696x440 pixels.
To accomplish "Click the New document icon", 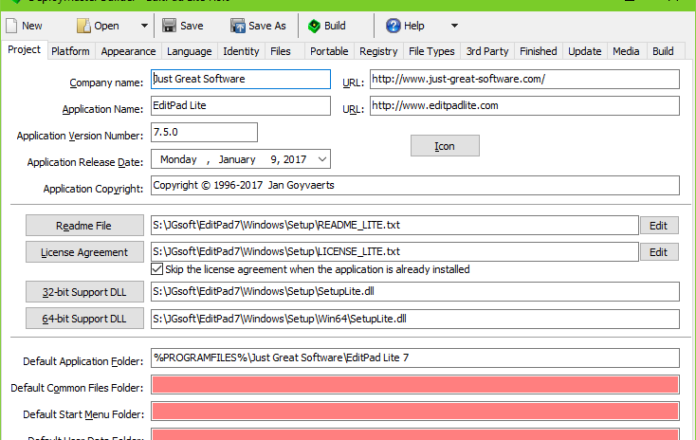I will pos(12,26).
